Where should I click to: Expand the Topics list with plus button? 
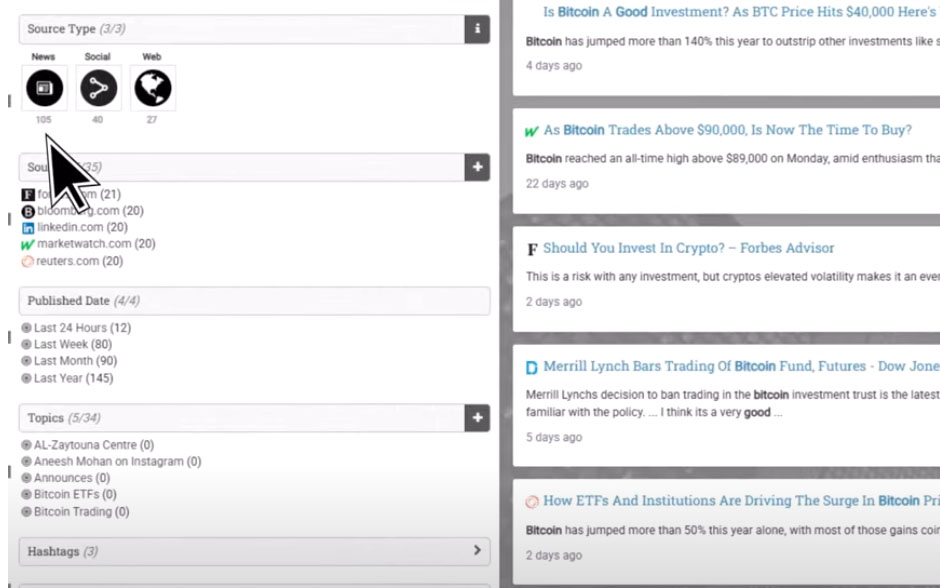pyautogui.click(x=477, y=418)
